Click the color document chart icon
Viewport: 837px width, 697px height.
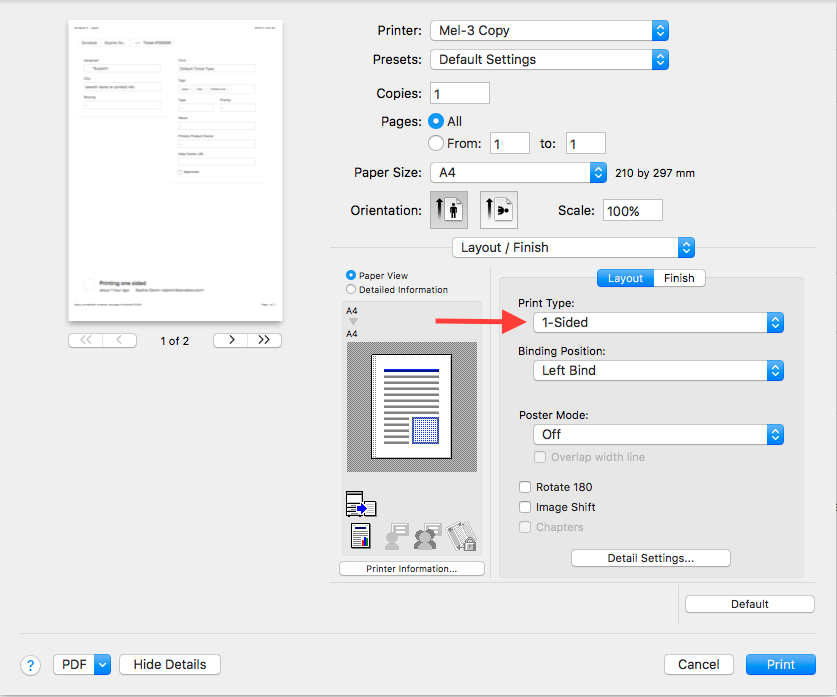coord(361,537)
